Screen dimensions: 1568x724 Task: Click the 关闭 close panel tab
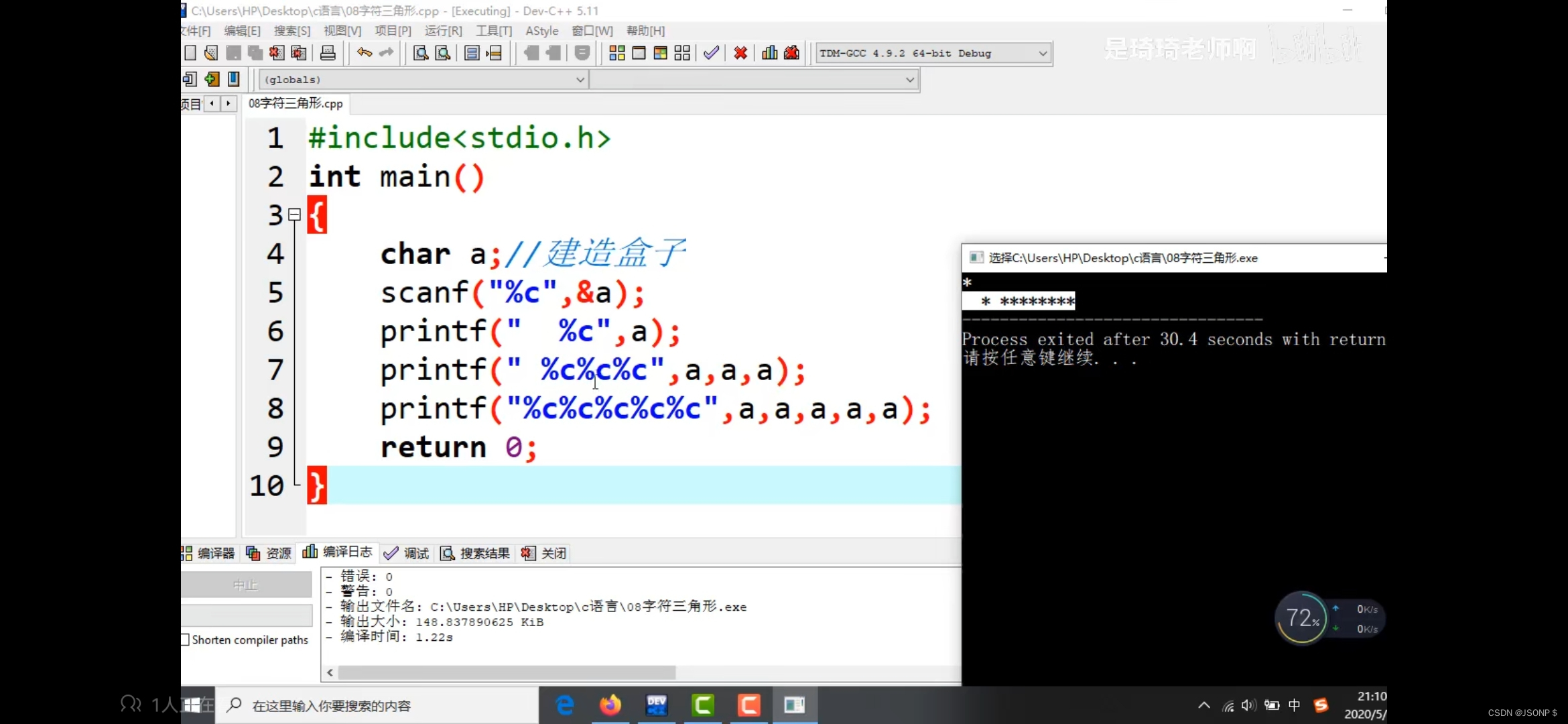click(544, 553)
